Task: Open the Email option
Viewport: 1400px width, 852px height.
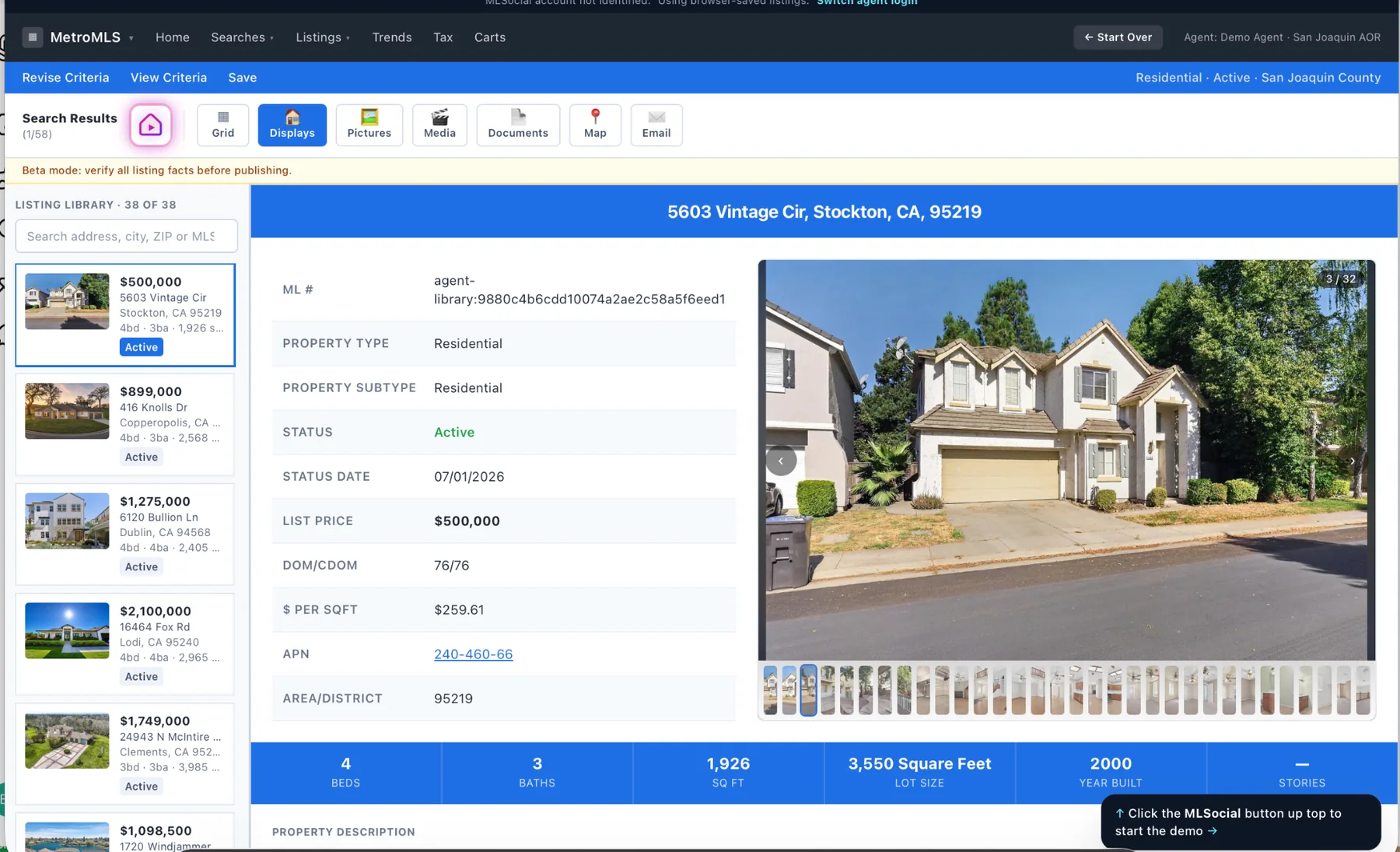Action: [656, 124]
